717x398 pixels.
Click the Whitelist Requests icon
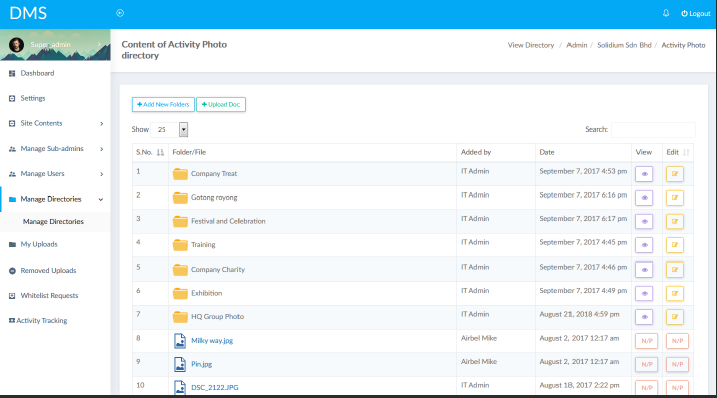pyautogui.click(x=12, y=296)
